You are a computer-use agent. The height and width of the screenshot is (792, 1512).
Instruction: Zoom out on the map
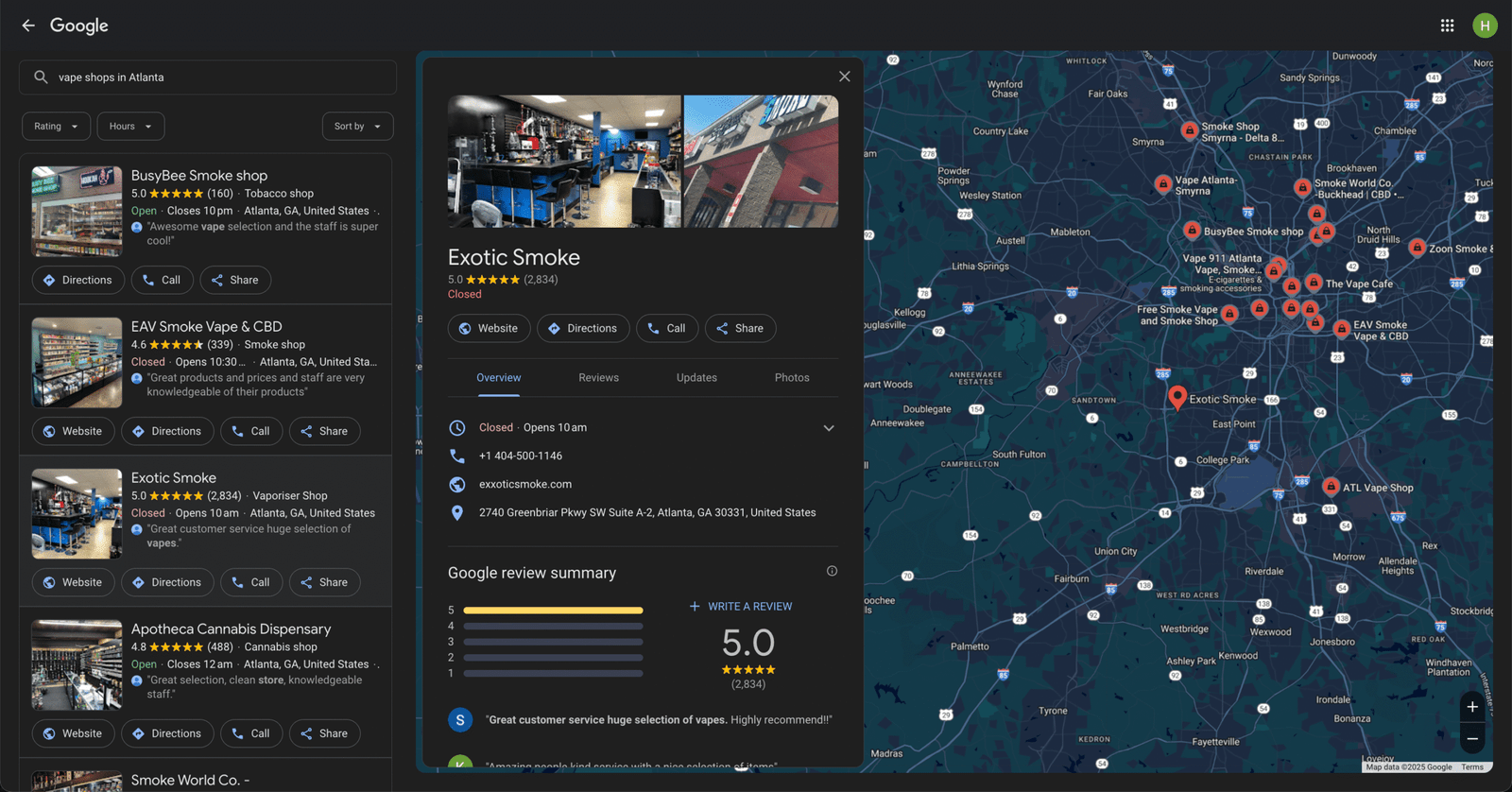(x=1472, y=739)
